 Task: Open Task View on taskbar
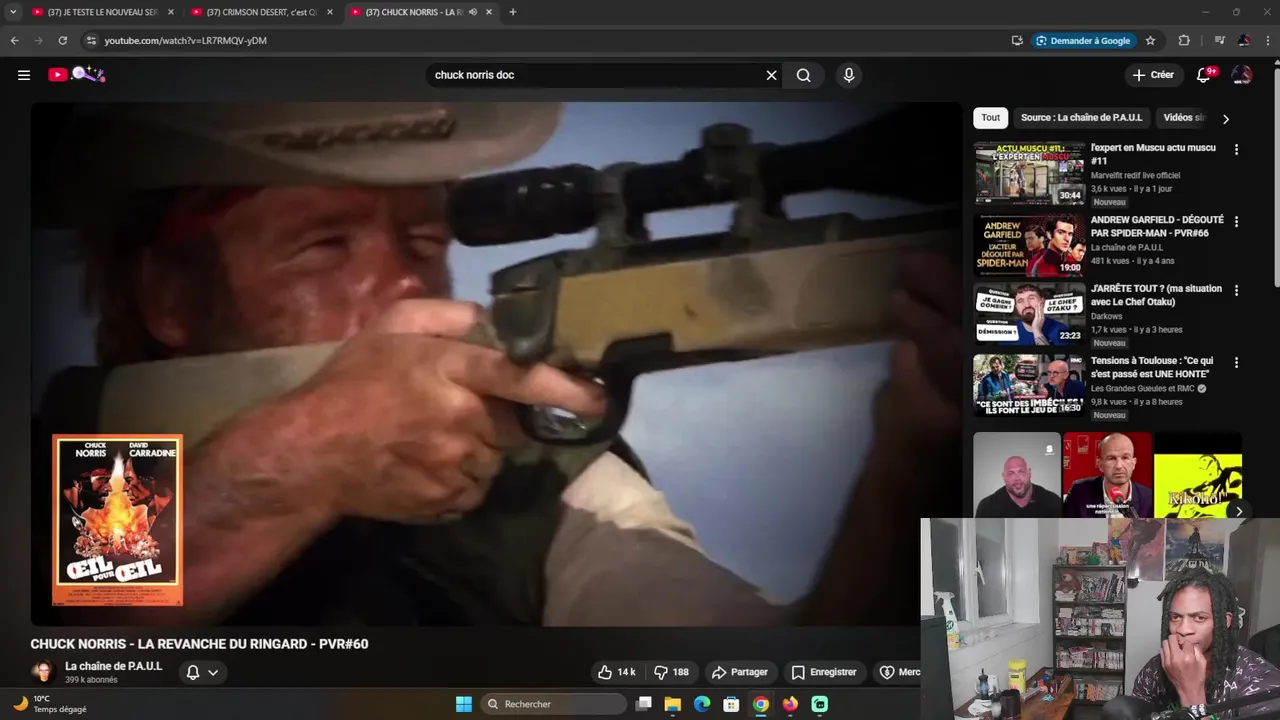(644, 704)
